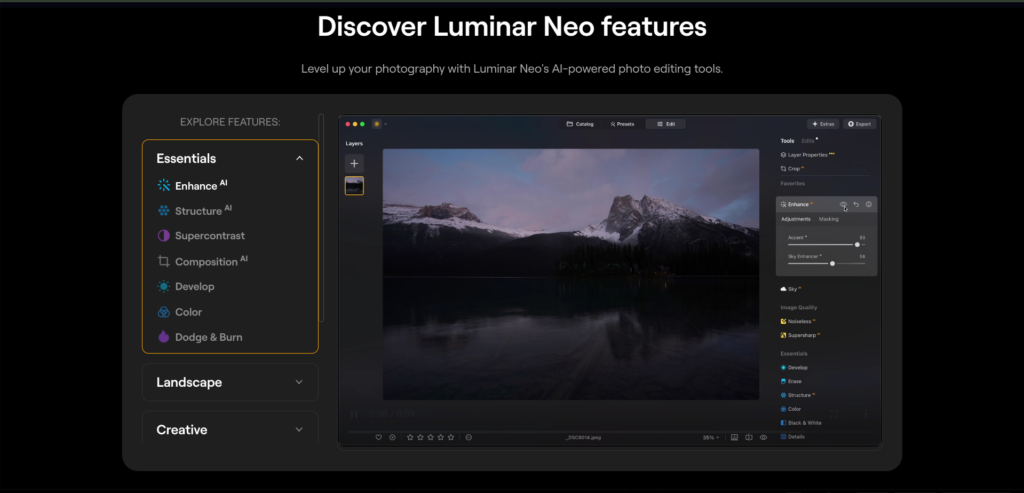Select Composition AI in the features list
Screen dimensions: 1024x493
pos(211,261)
